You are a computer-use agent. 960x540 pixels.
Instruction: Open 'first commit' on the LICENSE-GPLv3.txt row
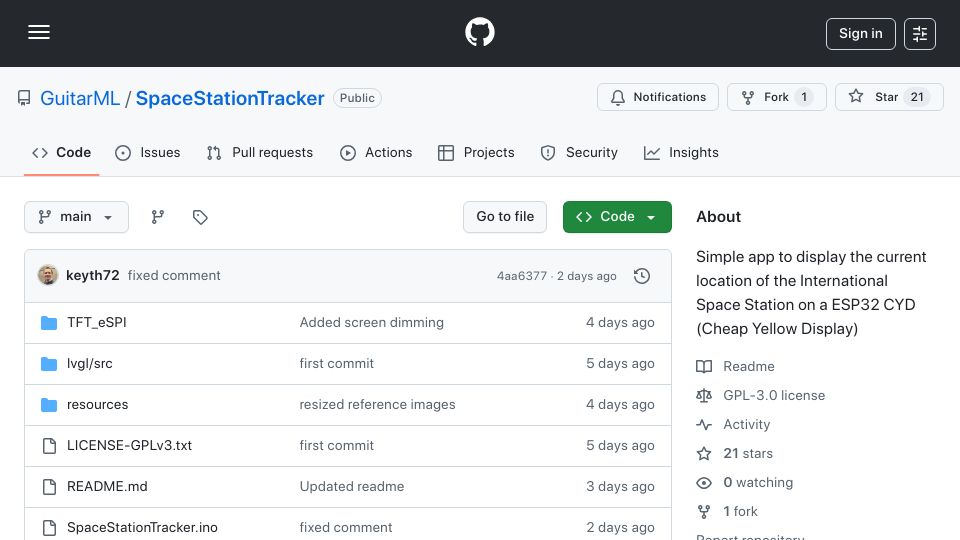click(336, 446)
